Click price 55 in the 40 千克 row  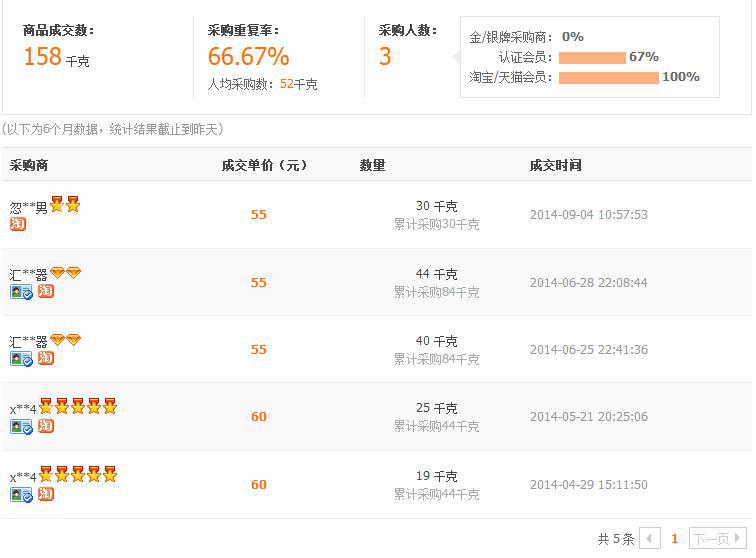point(258,349)
